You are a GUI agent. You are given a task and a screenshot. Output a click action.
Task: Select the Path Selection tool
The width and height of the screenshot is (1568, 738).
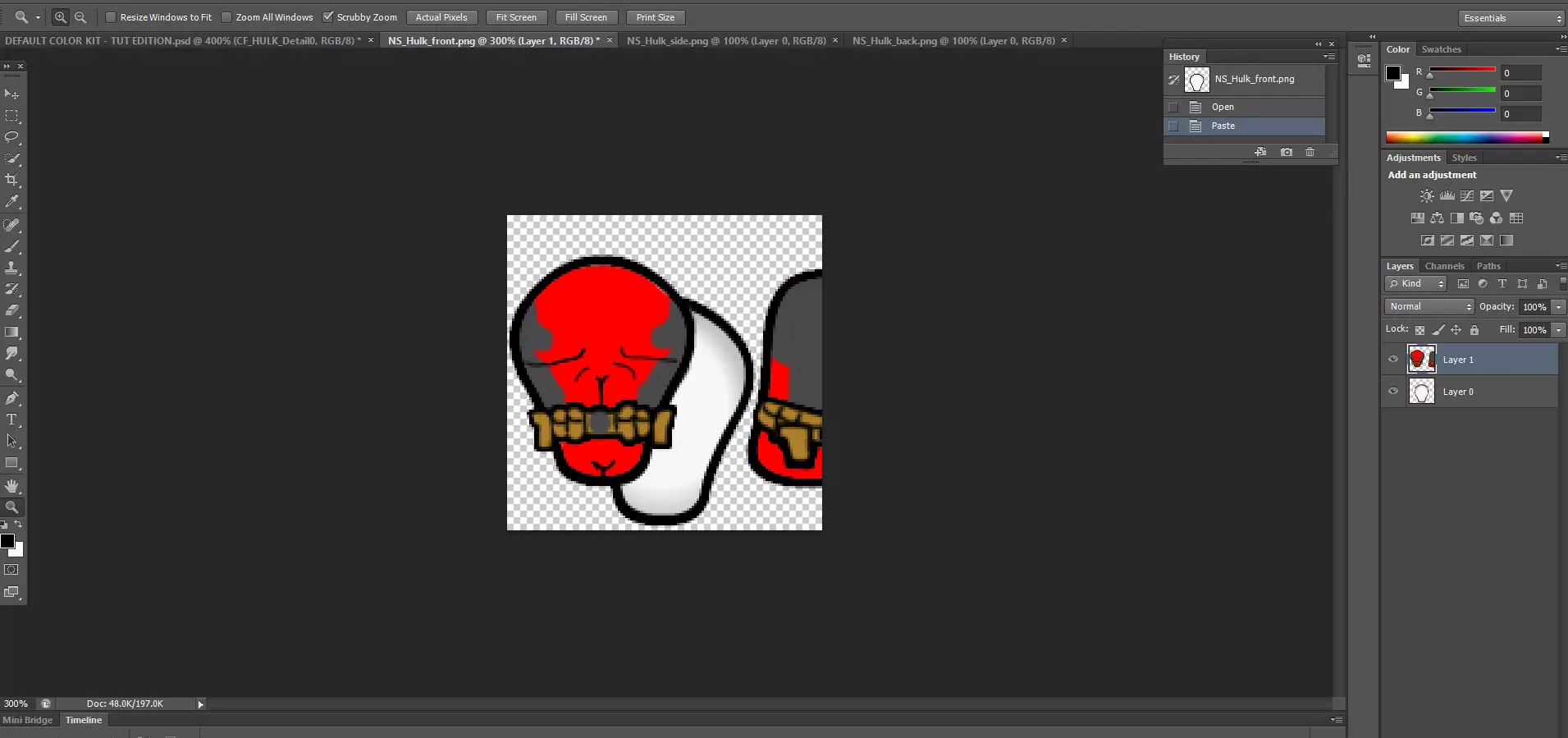pyautogui.click(x=11, y=441)
